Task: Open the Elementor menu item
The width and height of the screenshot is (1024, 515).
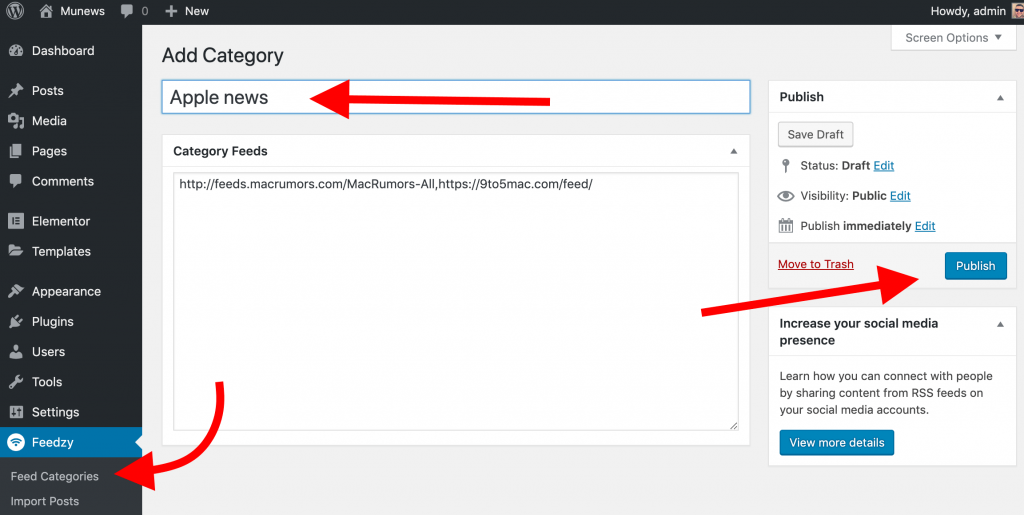Action: (x=60, y=221)
